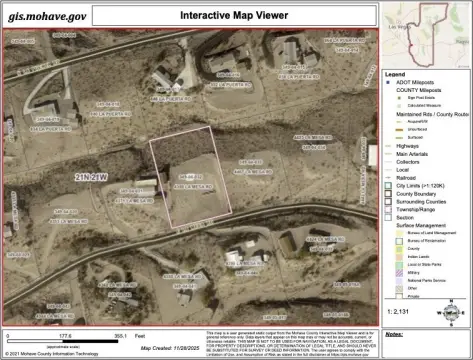Click the Bureau of Reclamation swatch
473x360 pixels.
pos(399,241)
